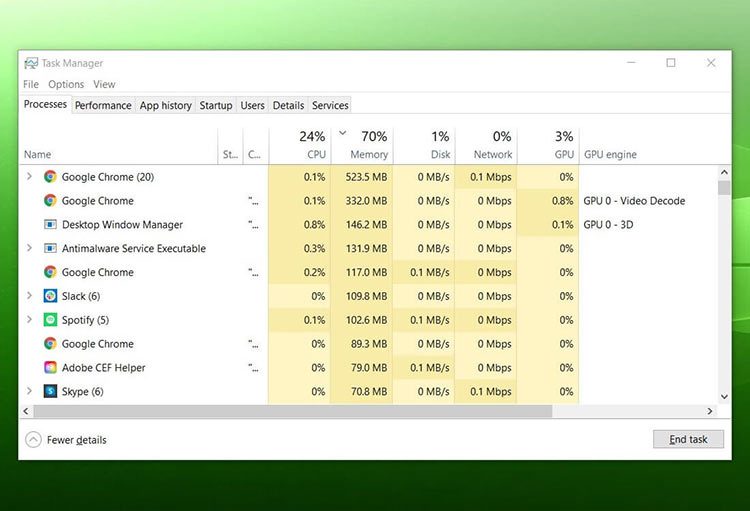Open the Options menu
Image resolution: width=750 pixels, height=511 pixels.
click(x=66, y=85)
